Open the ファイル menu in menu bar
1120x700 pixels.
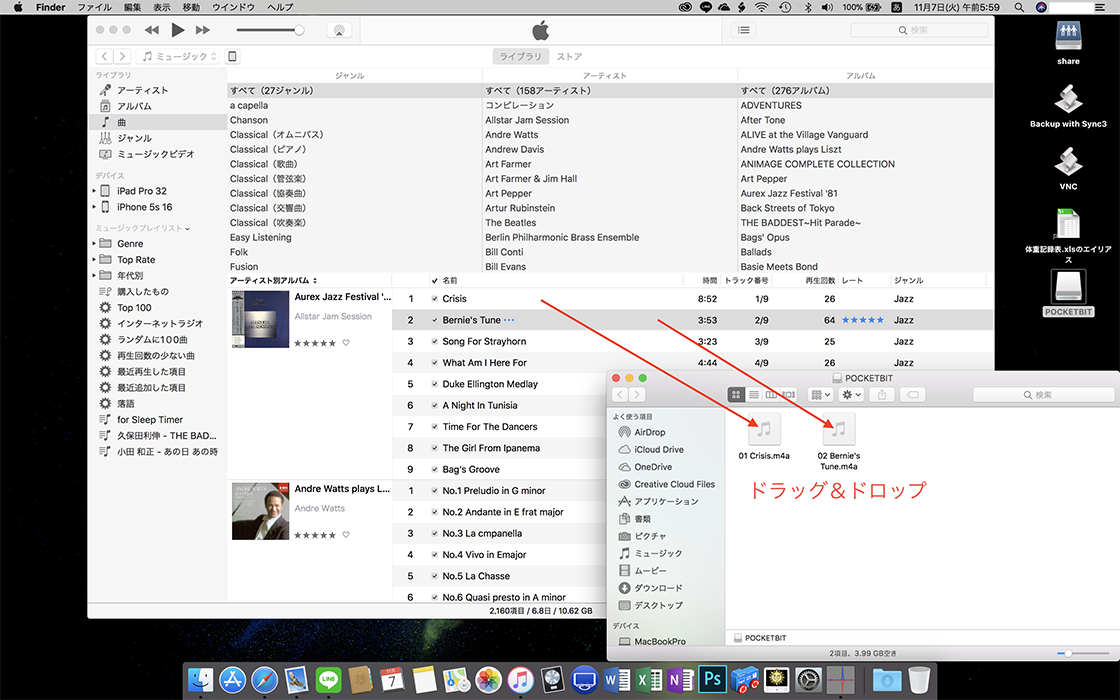(x=94, y=7)
